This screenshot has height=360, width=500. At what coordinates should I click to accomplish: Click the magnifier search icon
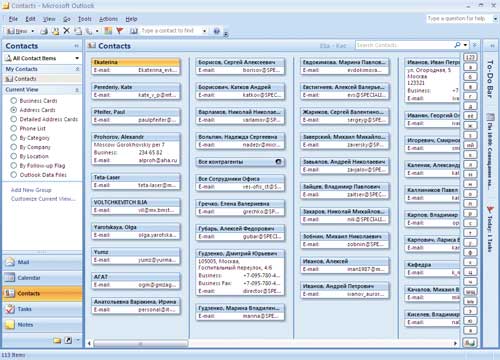click(457, 45)
